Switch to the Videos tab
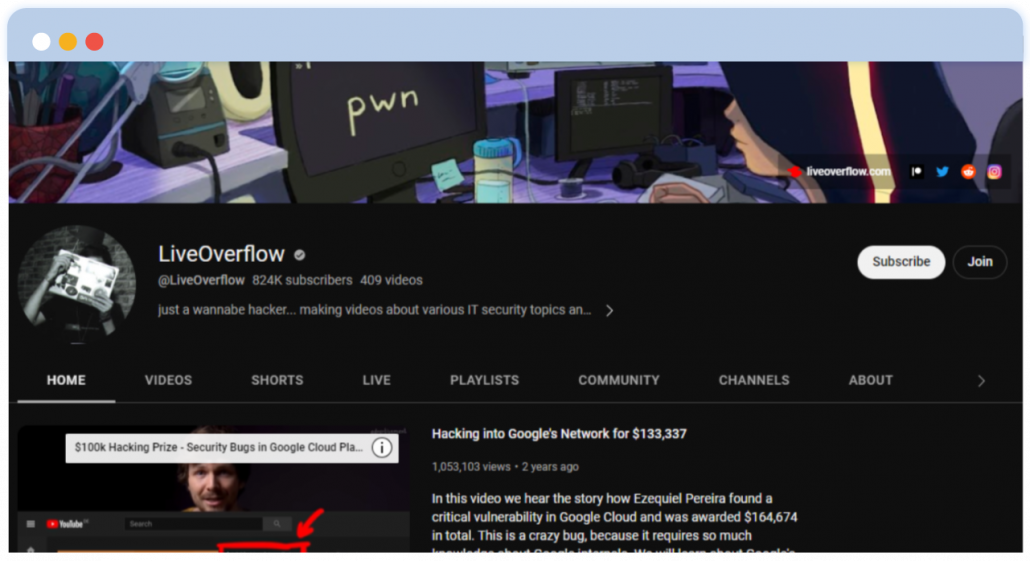 [168, 380]
